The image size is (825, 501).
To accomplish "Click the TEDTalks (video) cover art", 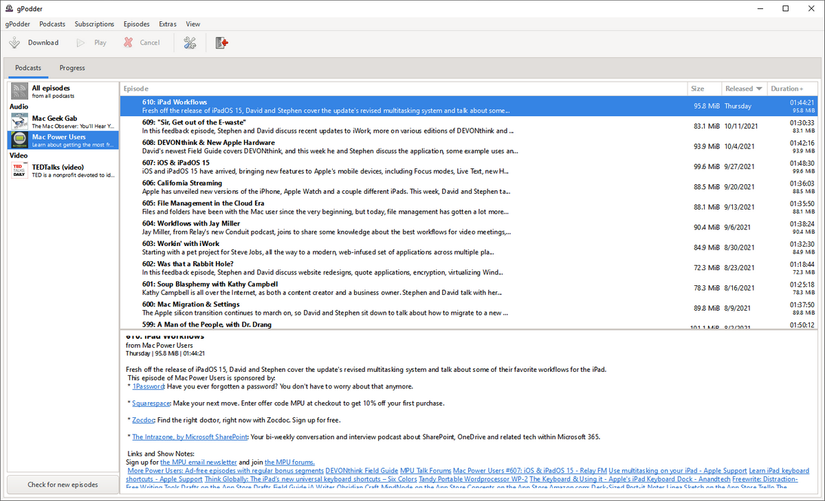I will coord(19,171).
